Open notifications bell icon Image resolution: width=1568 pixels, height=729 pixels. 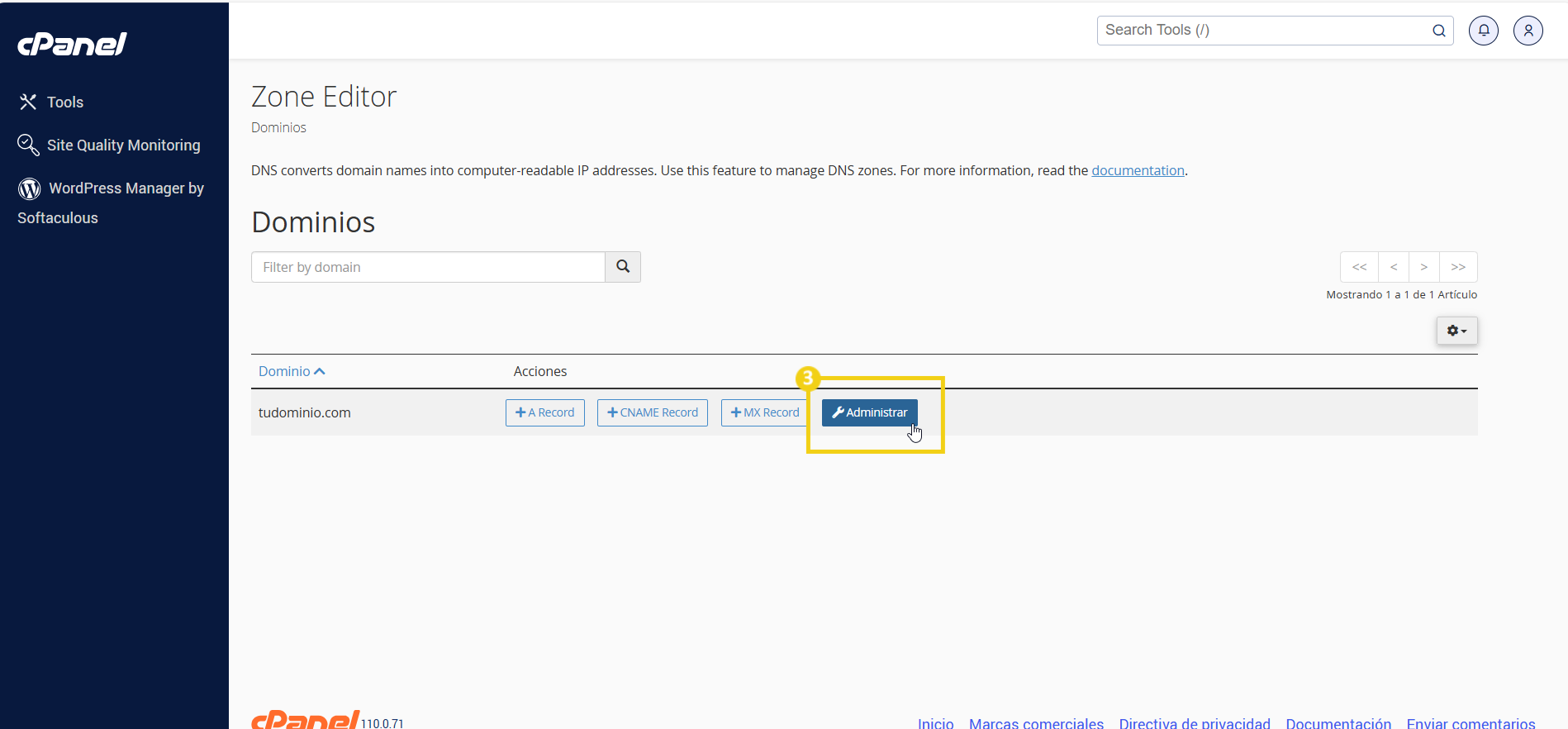pos(1484,31)
